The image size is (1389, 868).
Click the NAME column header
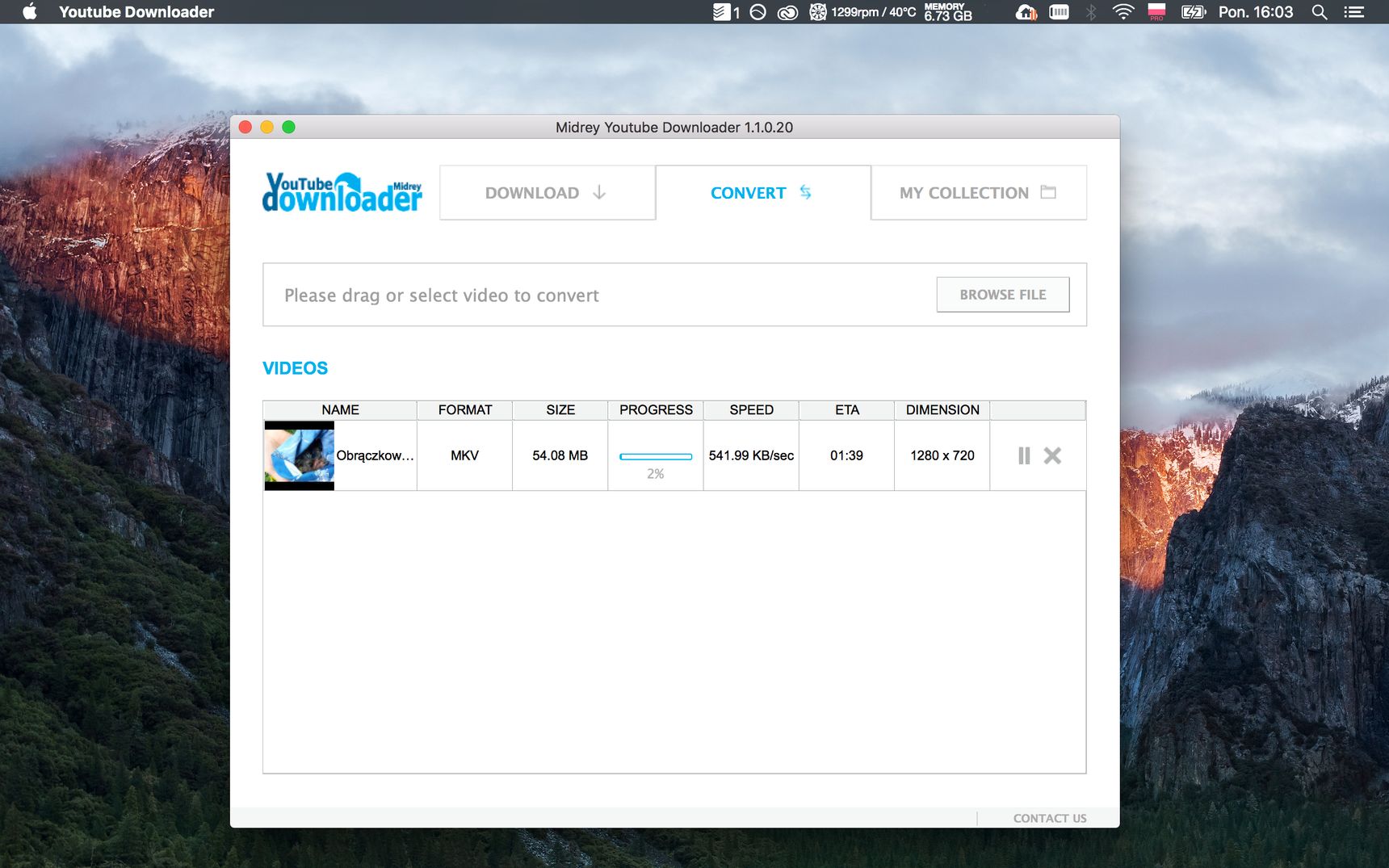tap(340, 410)
